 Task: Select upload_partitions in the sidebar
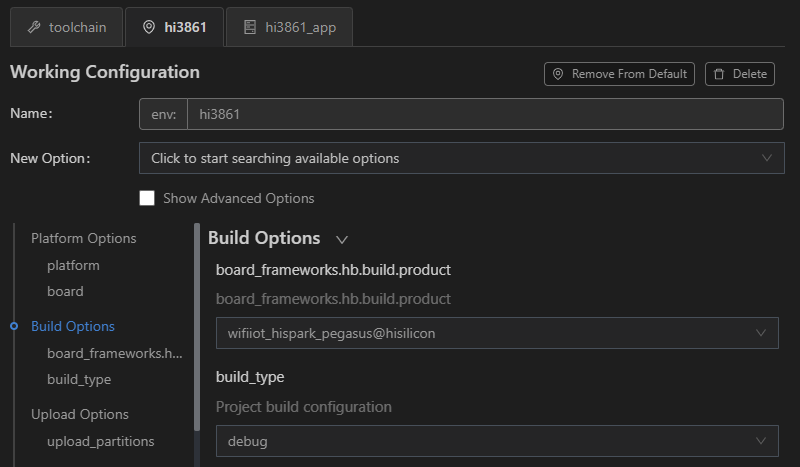click(101, 441)
